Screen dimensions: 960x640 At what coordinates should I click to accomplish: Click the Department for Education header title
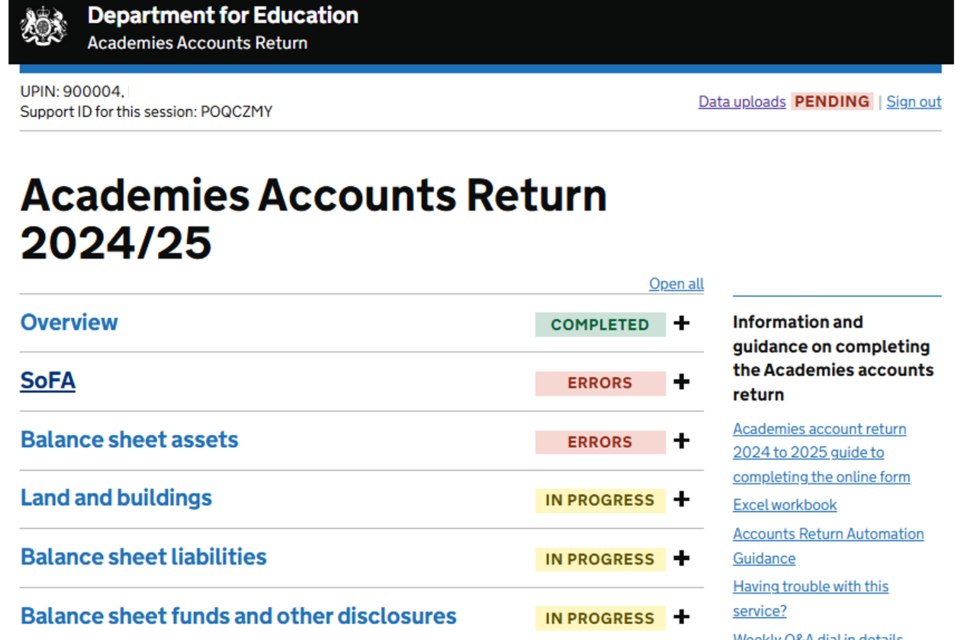222,16
